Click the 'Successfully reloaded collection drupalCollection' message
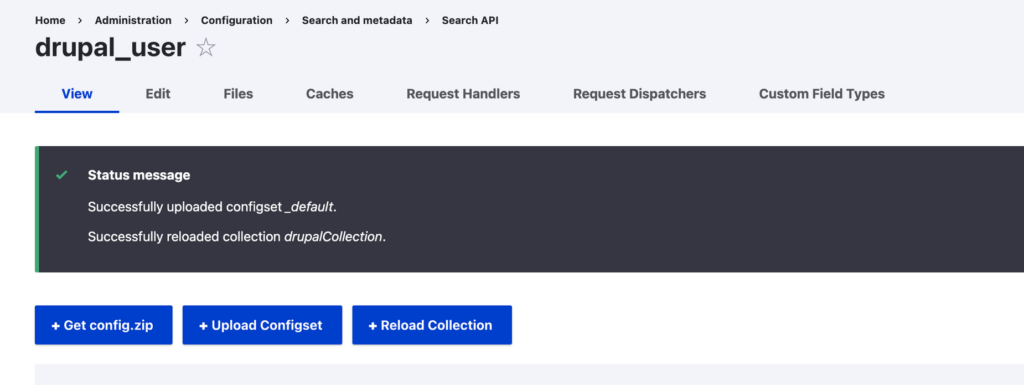Screen dimensions: 1024x385 237,236
